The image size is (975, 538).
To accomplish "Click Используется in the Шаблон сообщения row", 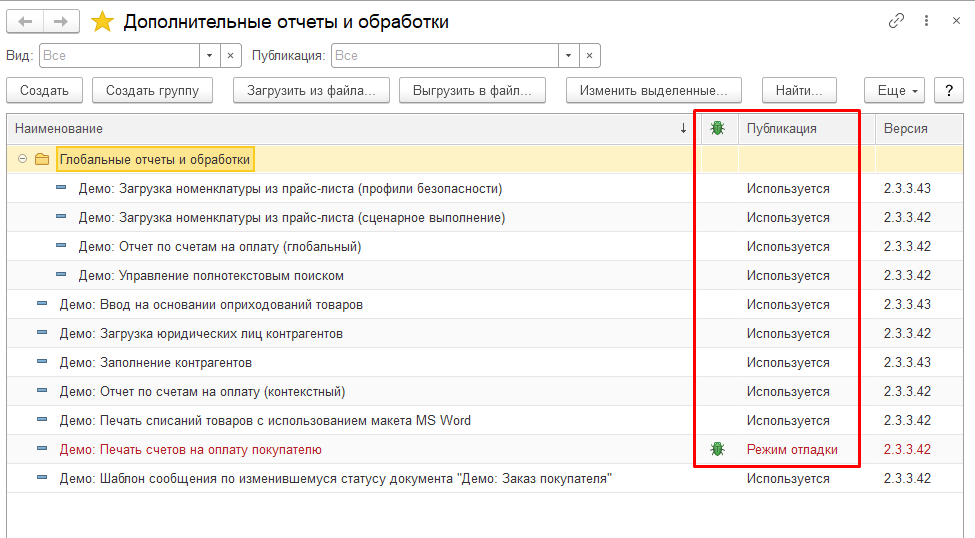I will point(788,479).
